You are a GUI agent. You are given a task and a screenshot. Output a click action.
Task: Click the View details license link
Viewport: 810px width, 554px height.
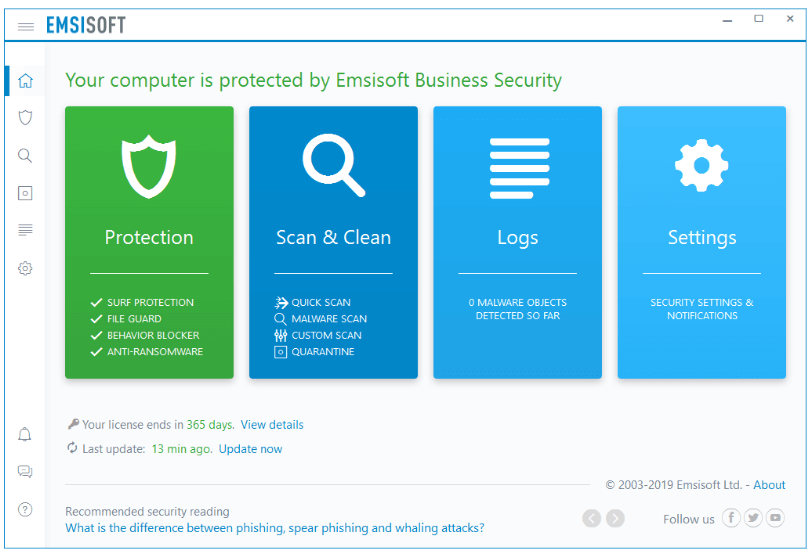[272, 425]
